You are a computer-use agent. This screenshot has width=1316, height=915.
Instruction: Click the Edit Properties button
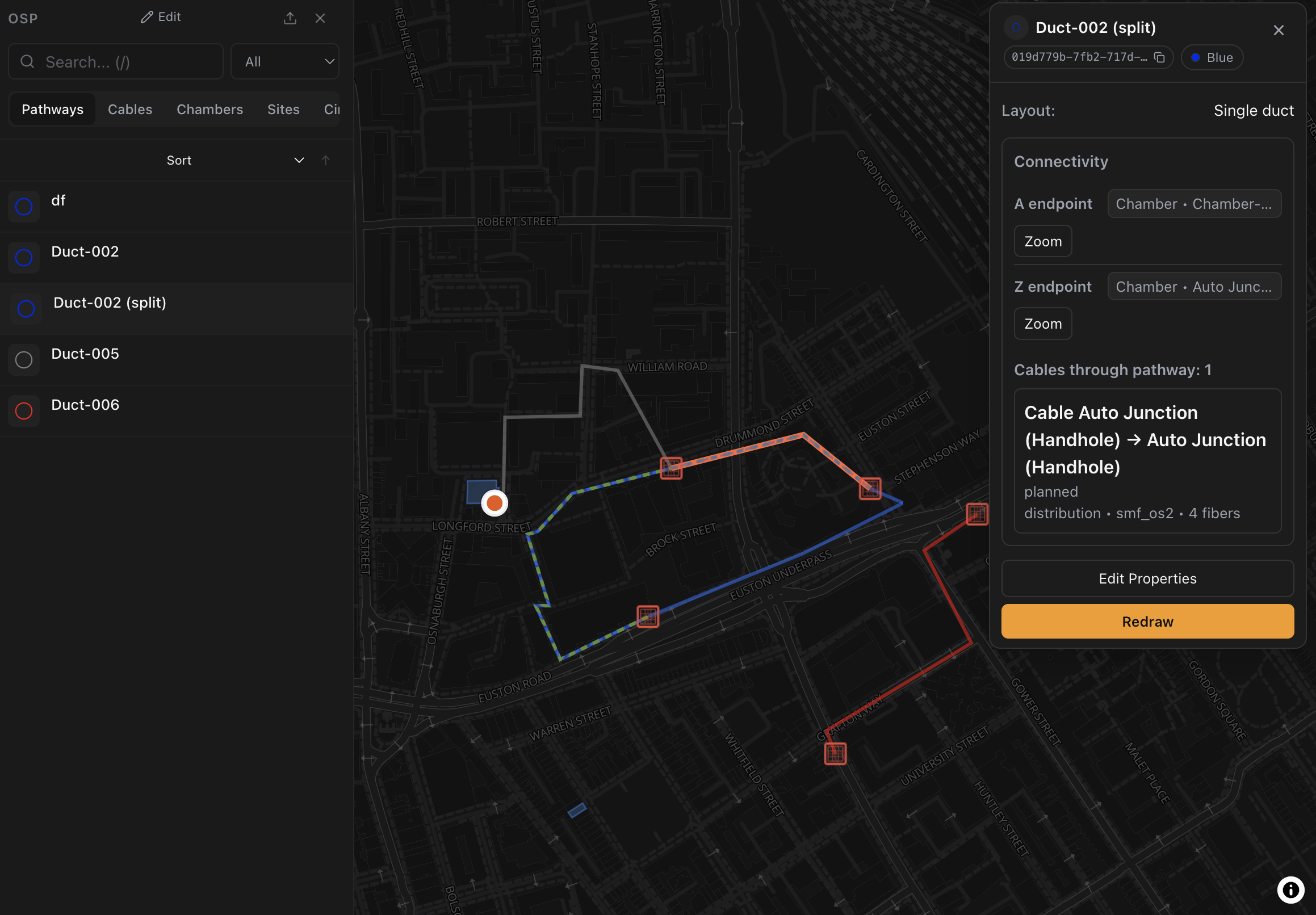pos(1147,578)
